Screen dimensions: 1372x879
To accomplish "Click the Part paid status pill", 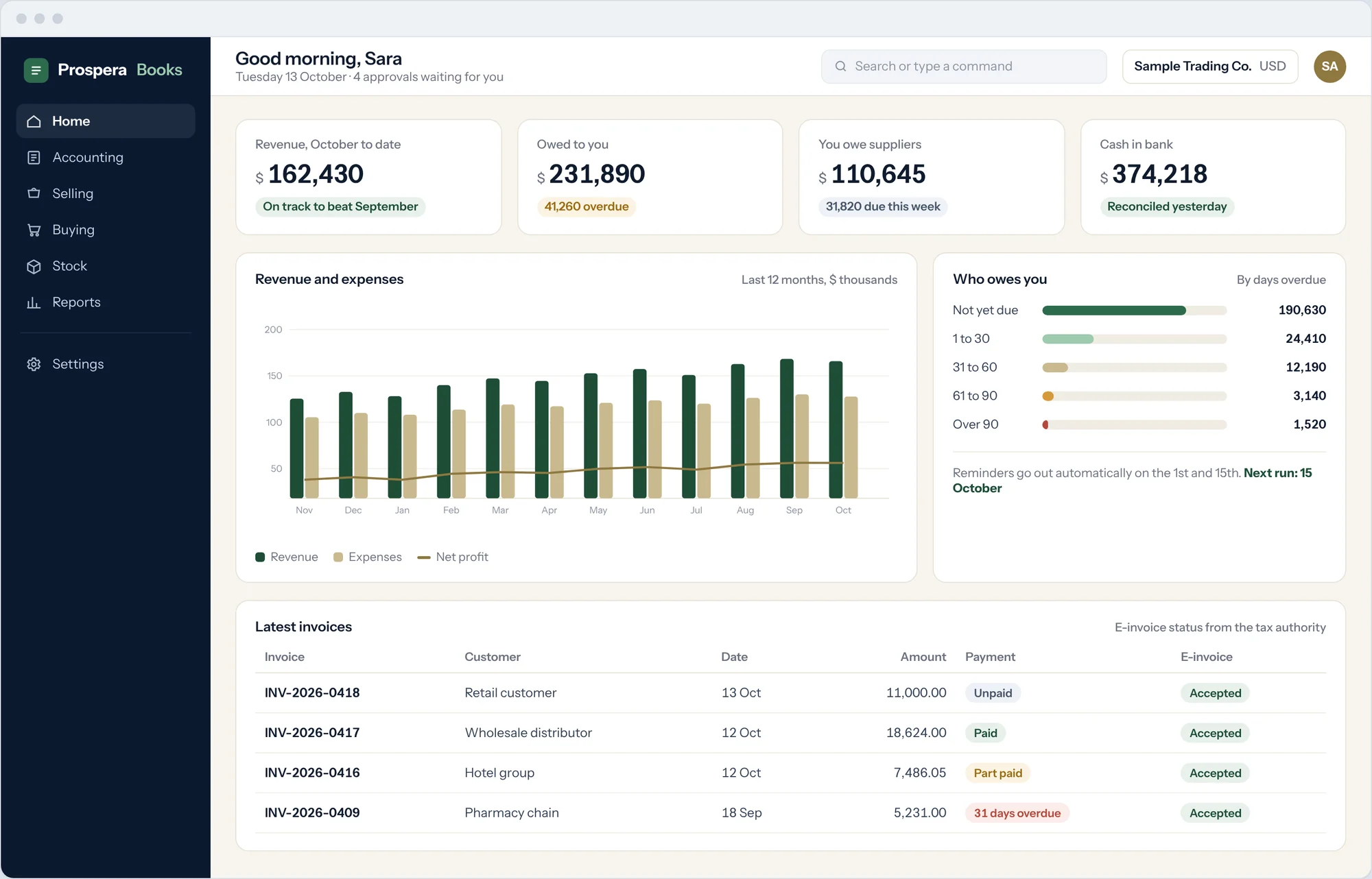I will coord(998,773).
